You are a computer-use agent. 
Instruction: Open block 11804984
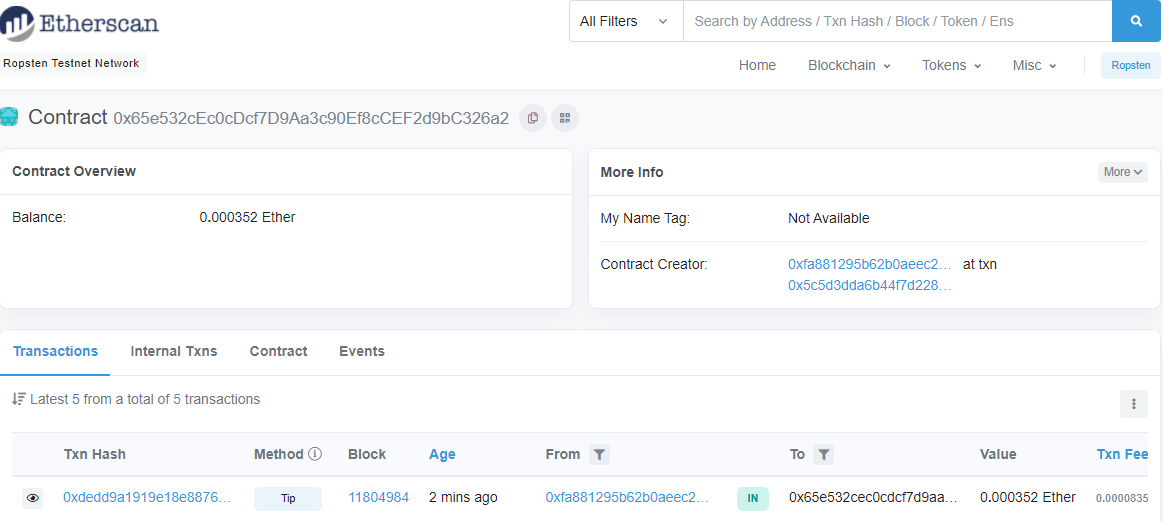[x=378, y=497]
